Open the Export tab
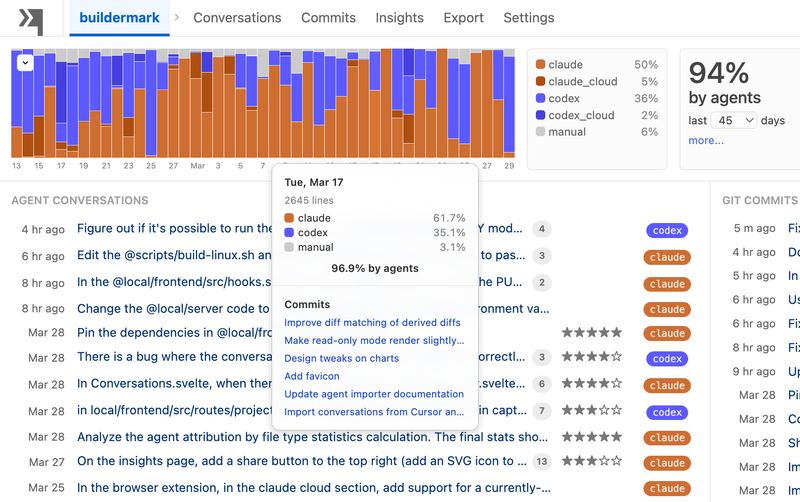800x502 pixels. (x=463, y=18)
